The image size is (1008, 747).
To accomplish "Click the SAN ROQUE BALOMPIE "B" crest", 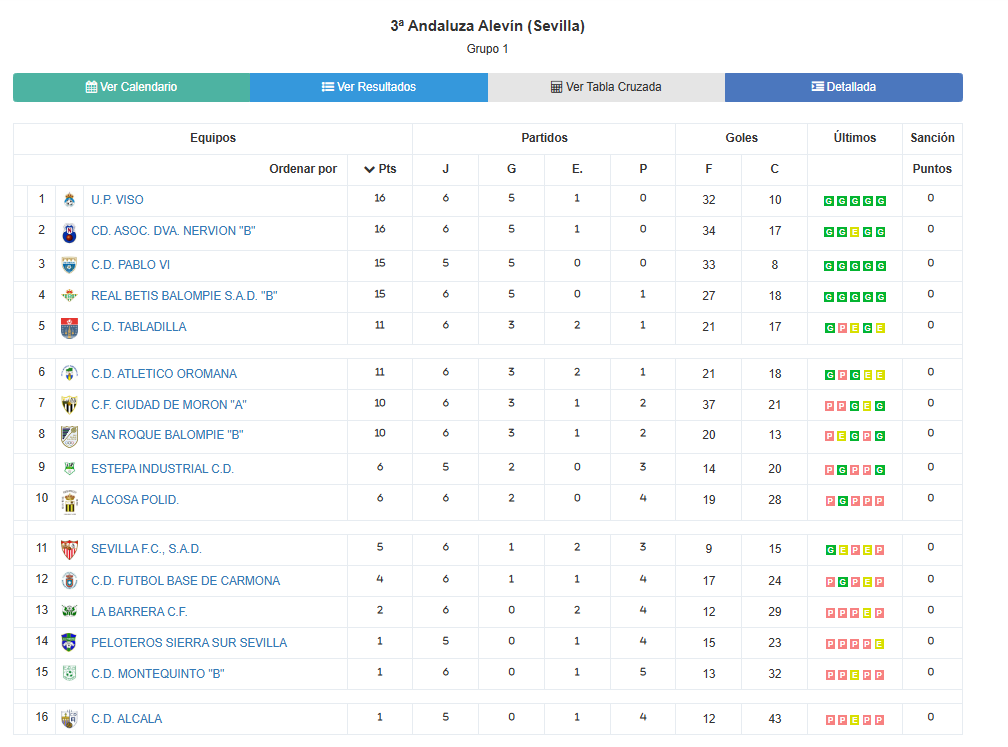I will (x=69, y=436).
